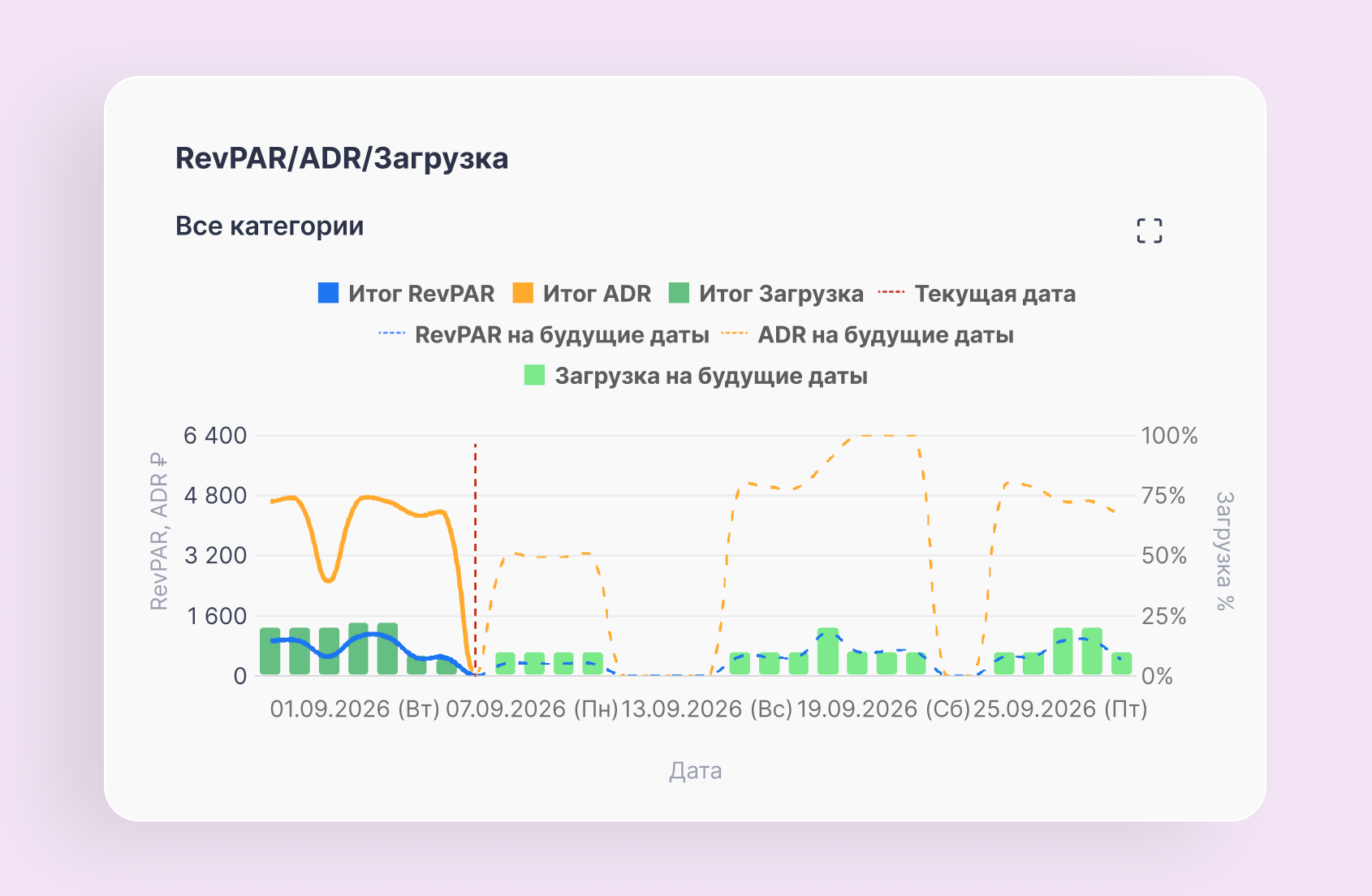
Task: Toggle the Итог ADR legend series
Action: tap(582, 294)
